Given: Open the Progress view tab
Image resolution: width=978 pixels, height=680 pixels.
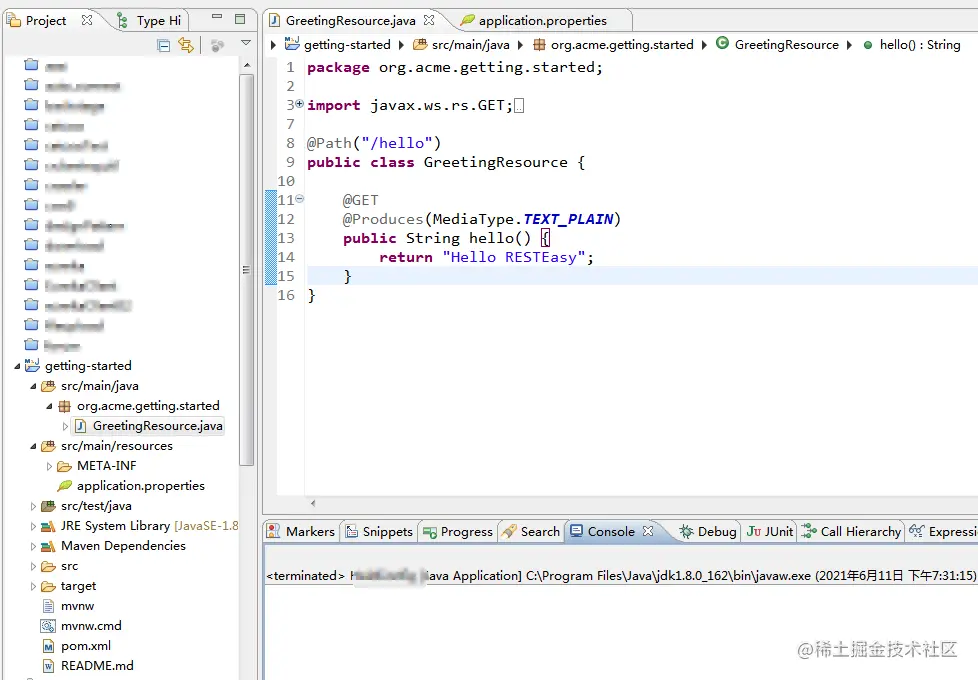Looking at the screenshot, I should tap(458, 532).
